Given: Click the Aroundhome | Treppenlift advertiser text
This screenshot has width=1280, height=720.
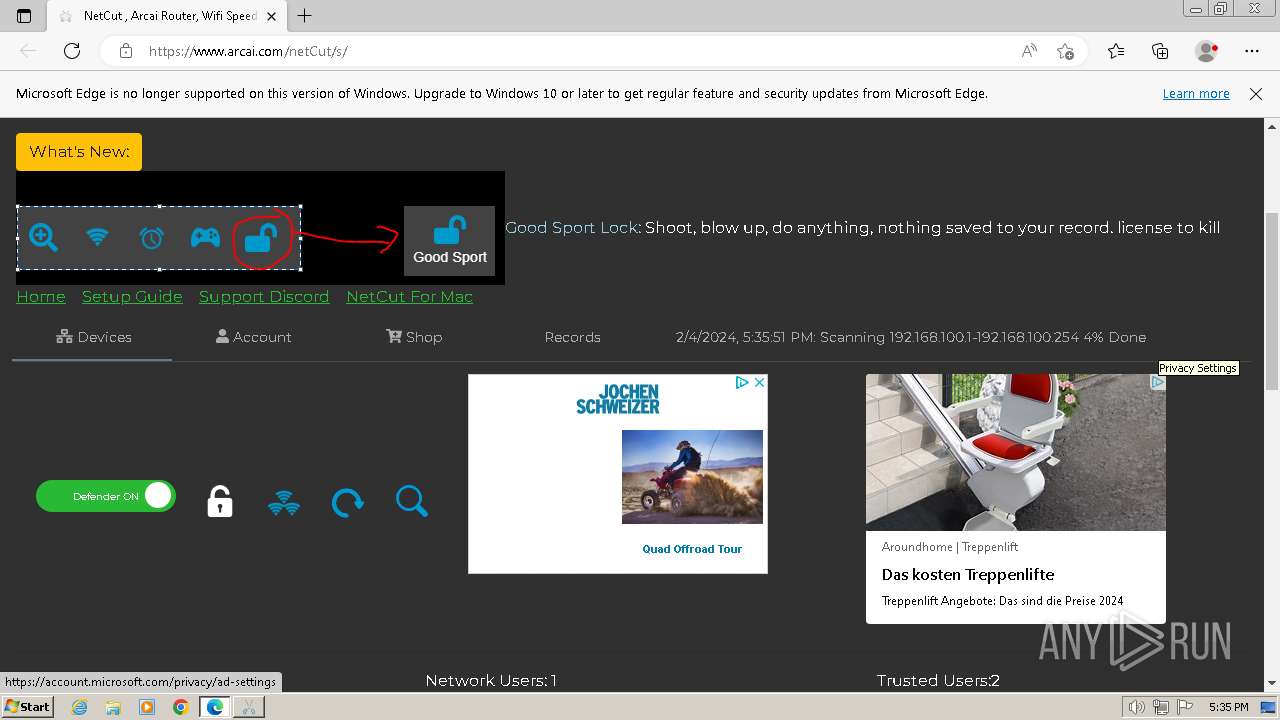Looking at the screenshot, I should [x=950, y=547].
